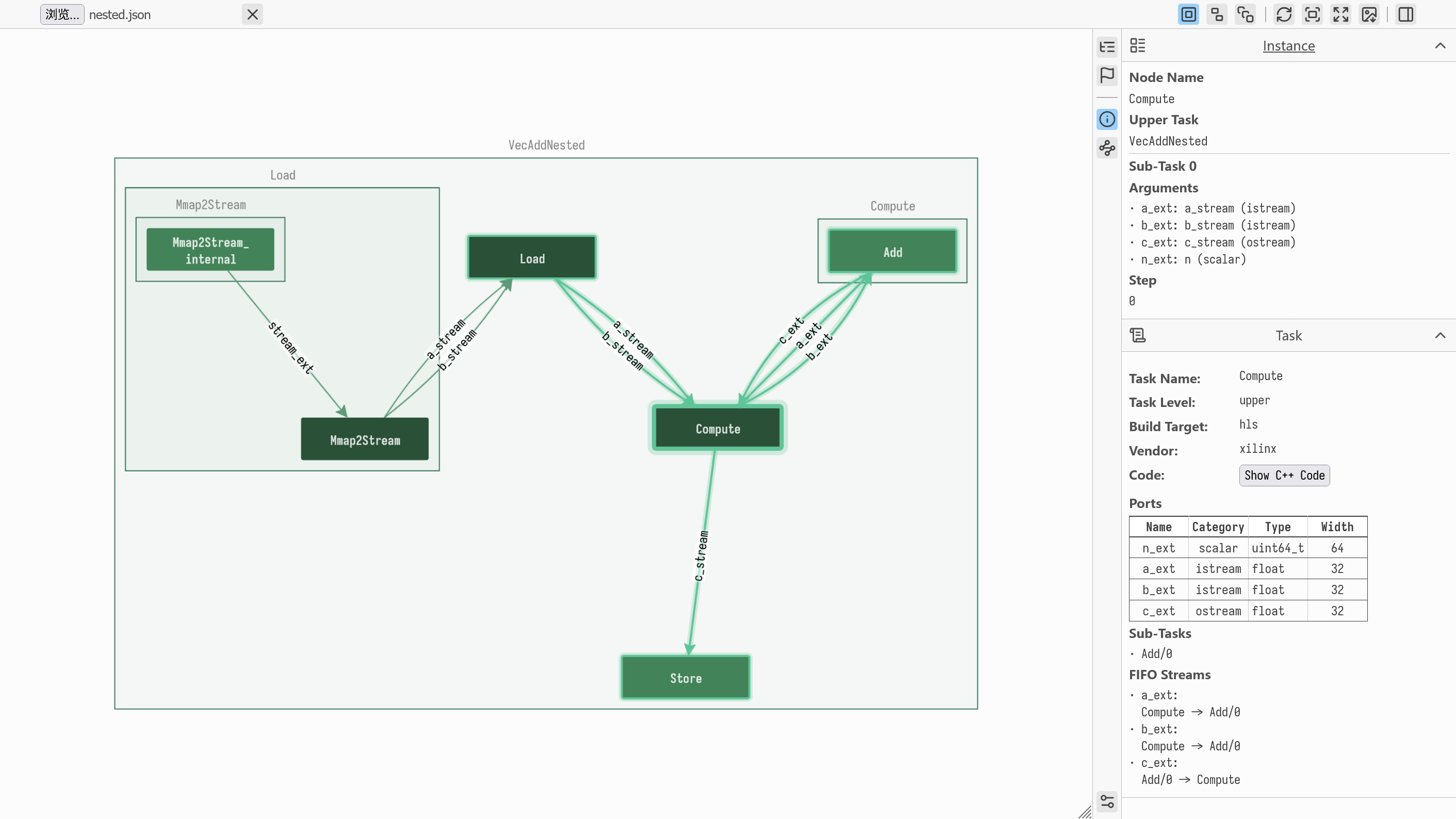Select the info details sidebar icon
Viewport: 1456px width, 819px height.
click(1107, 119)
